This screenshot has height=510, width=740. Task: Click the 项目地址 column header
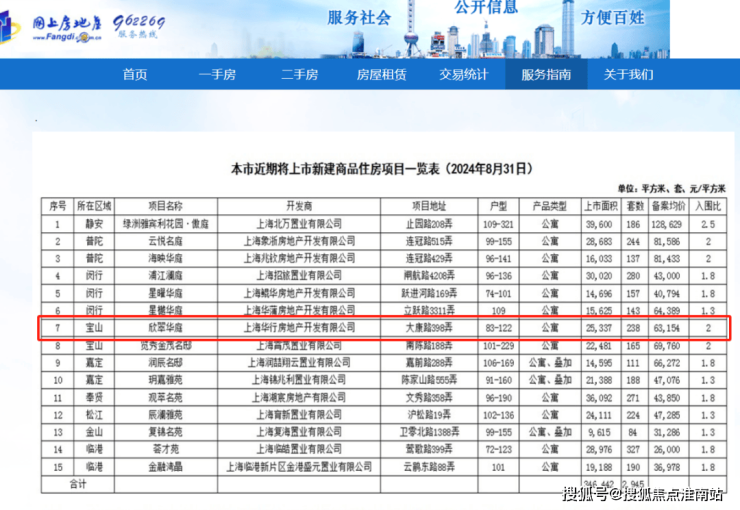(429, 206)
